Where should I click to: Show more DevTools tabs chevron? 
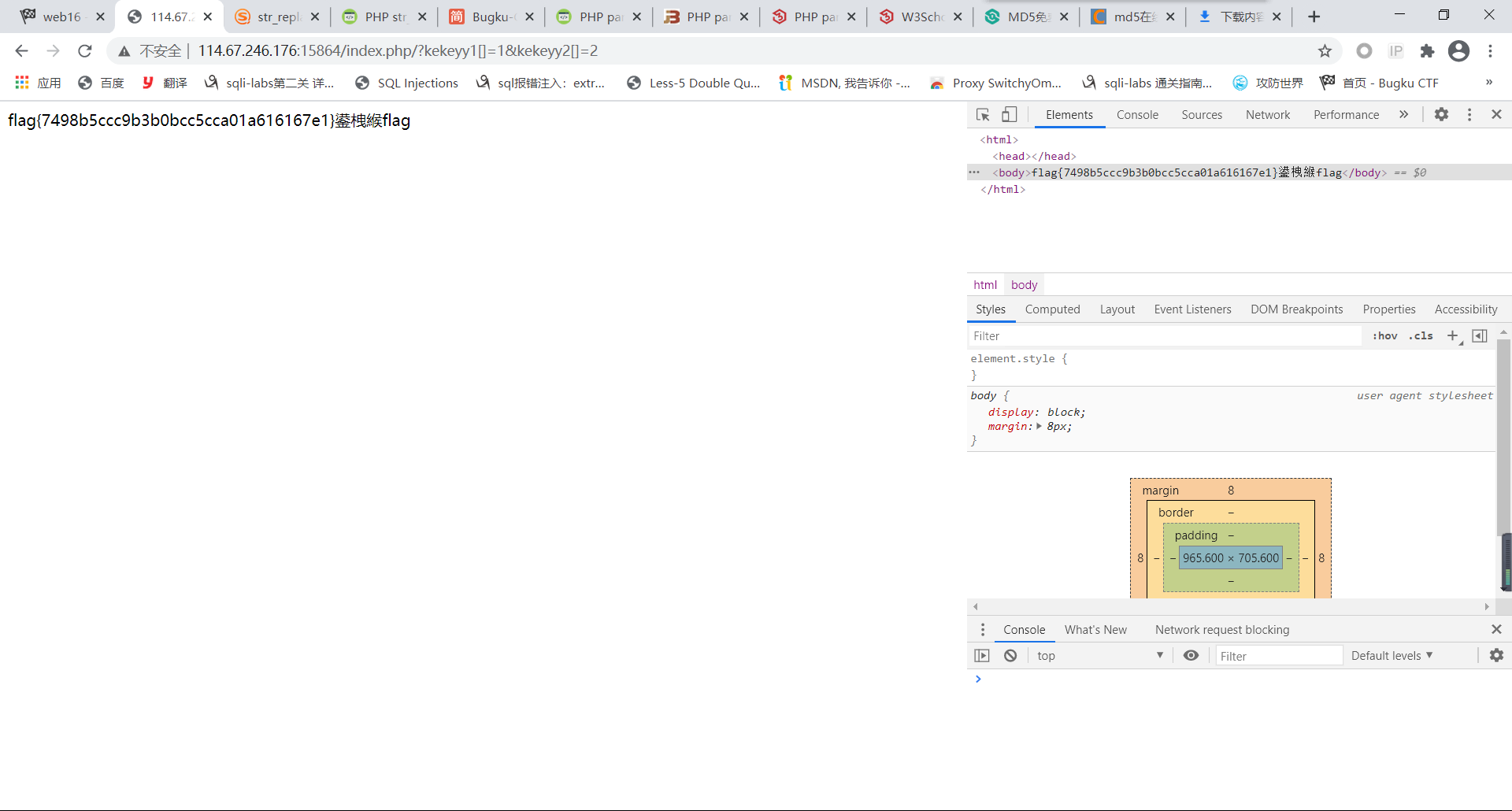(x=1403, y=115)
